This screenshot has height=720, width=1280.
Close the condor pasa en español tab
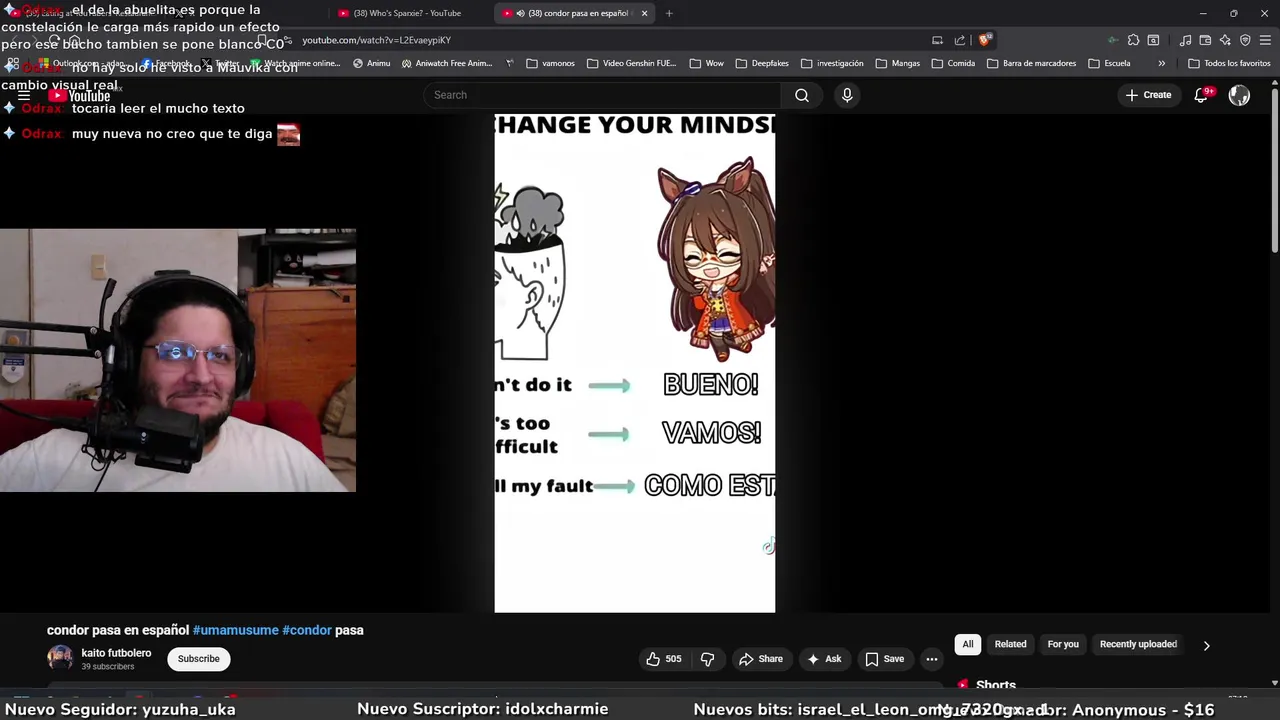[x=644, y=13]
